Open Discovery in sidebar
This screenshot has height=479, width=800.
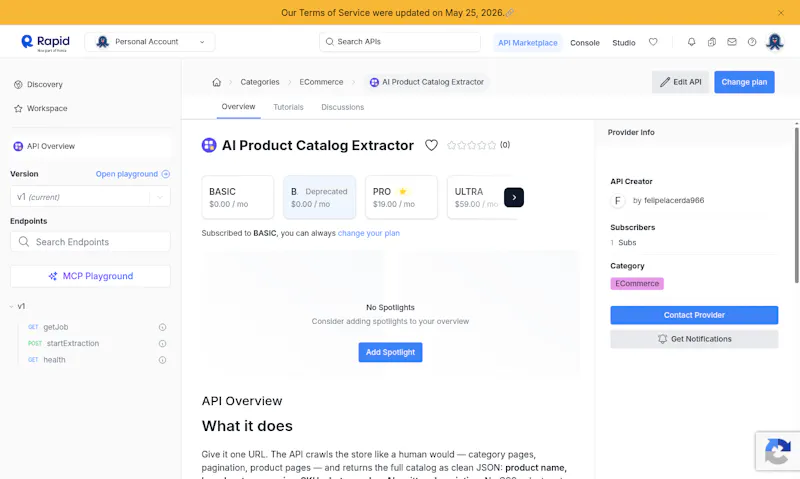[x=38, y=85]
